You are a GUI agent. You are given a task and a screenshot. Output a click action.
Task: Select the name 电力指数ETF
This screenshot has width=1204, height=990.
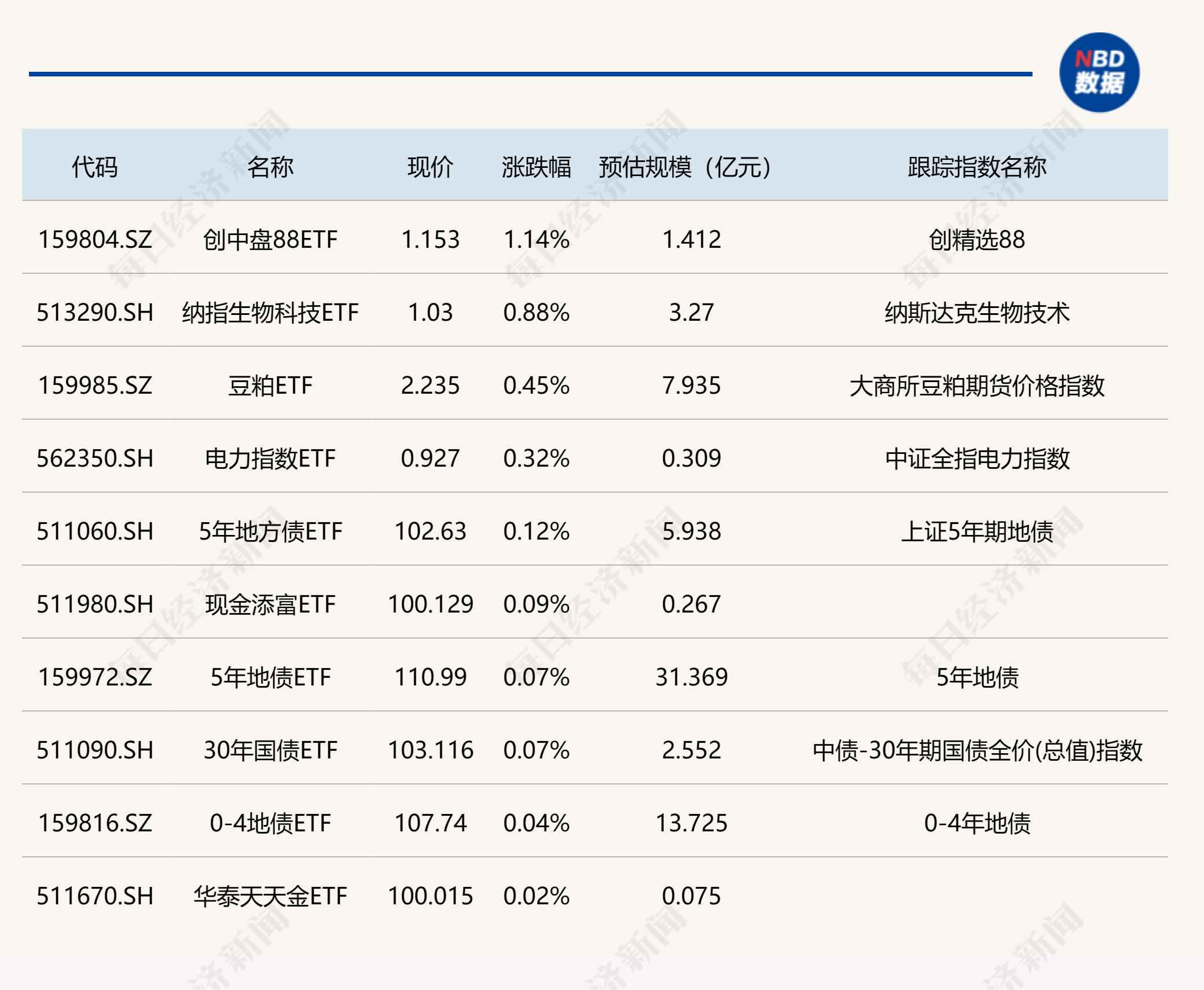(x=270, y=459)
